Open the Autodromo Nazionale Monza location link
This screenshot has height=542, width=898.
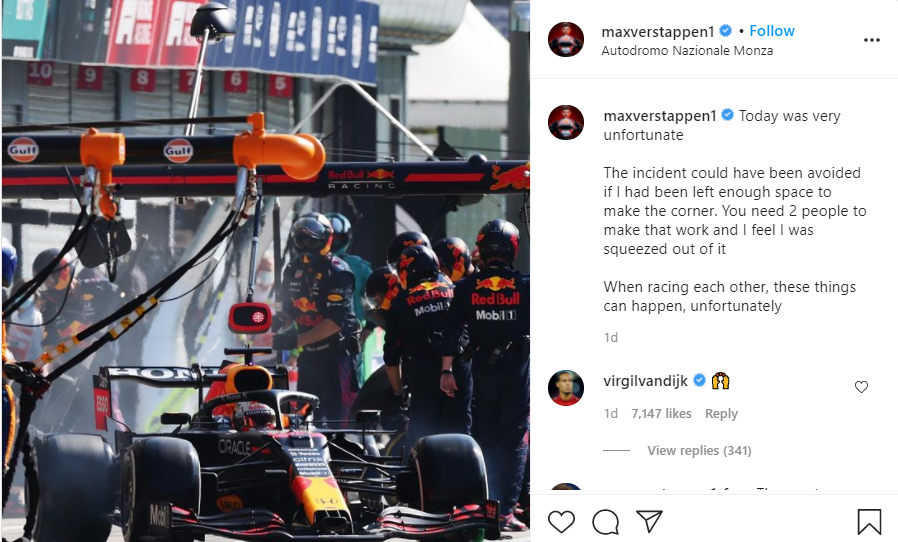[687, 50]
